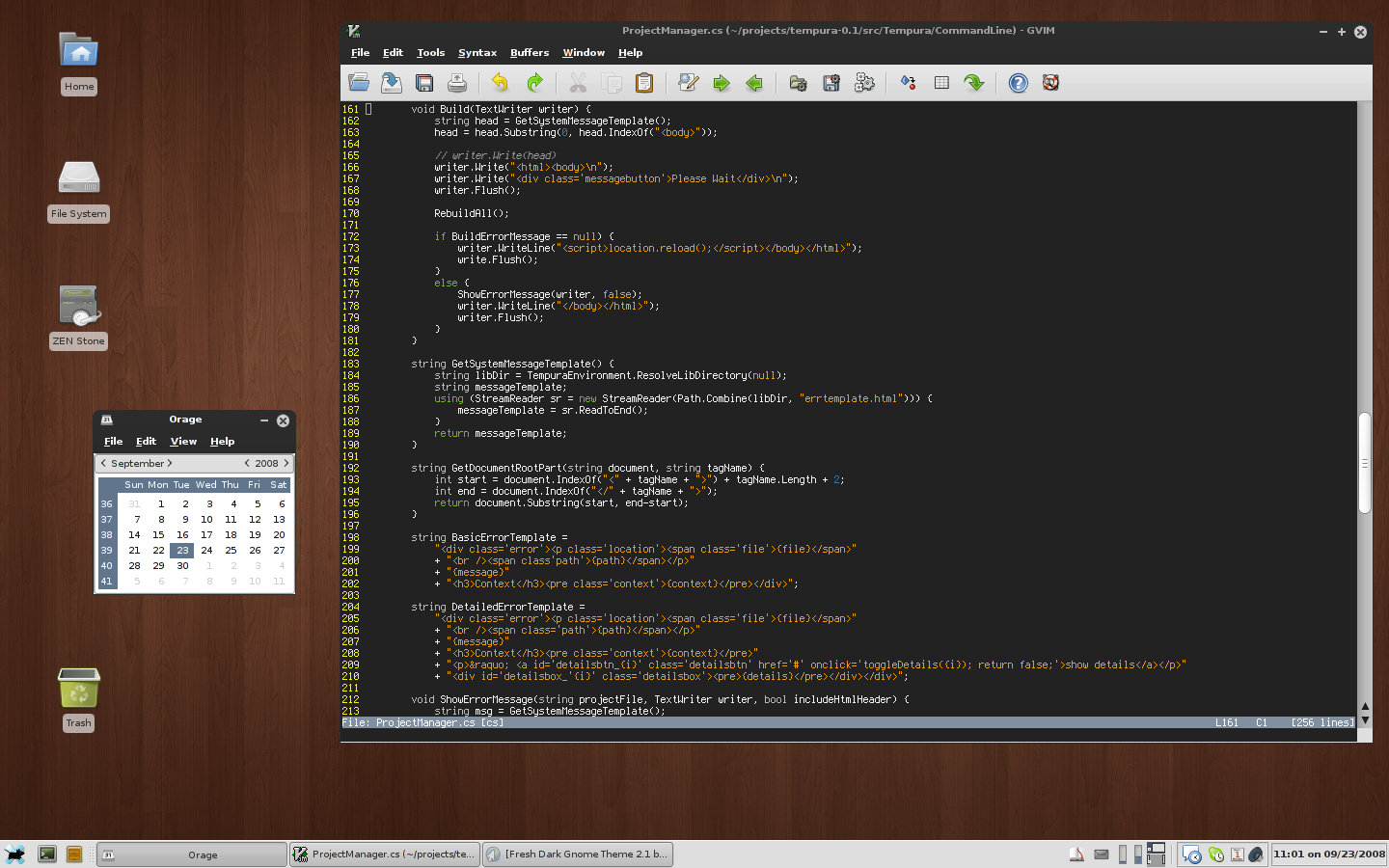Image resolution: width=1389 pixels, height=868 pixels.
Task: Click line 183 GetSystemMessageTemplate() declaration
Action: (512, 365)
